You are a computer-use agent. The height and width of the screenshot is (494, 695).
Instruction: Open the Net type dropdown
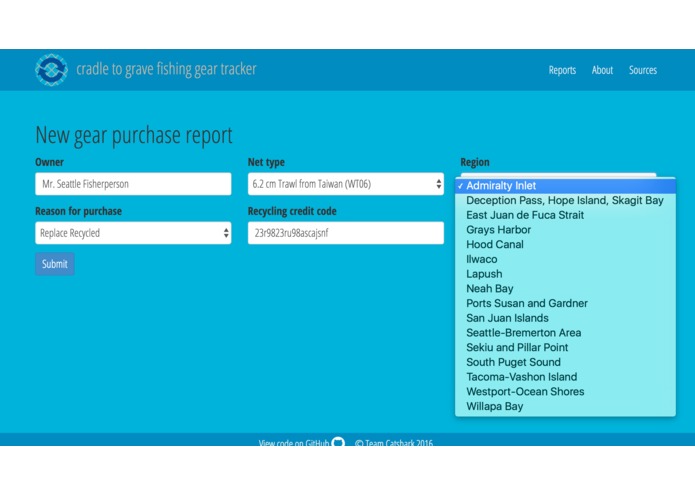[346, 184]
